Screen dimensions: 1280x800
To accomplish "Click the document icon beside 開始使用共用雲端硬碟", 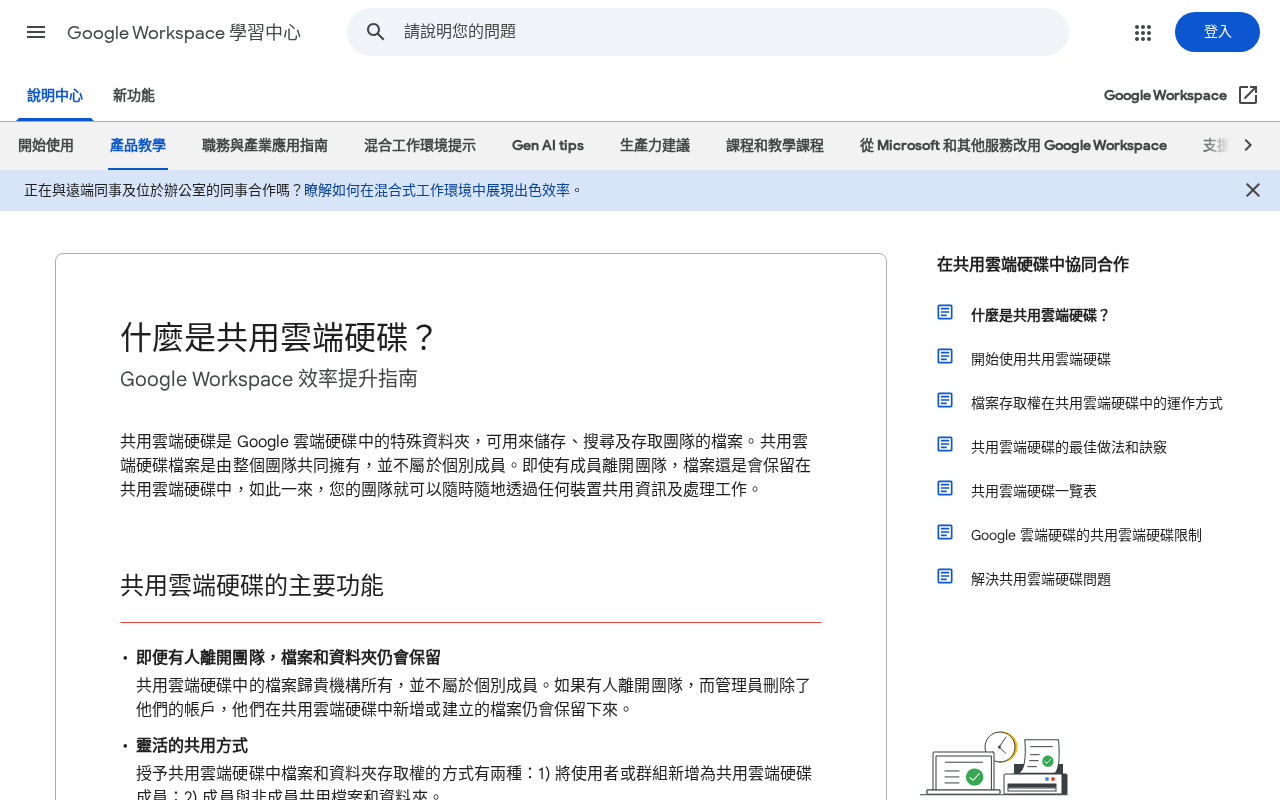I will point(945,357).
